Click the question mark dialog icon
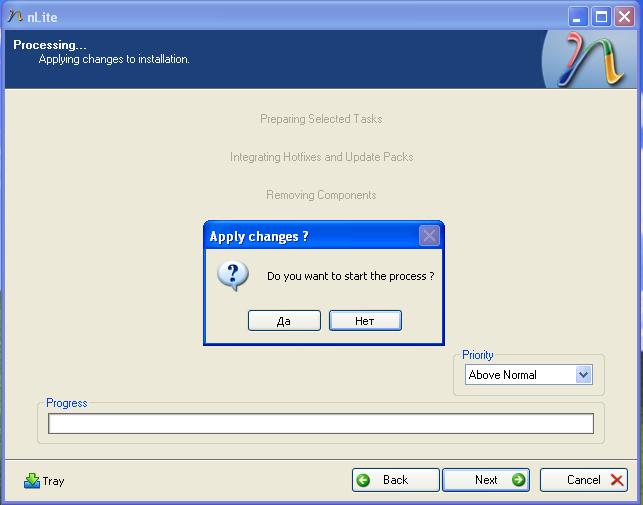This screenshot has width=643, height=505. tap(233, 276)
